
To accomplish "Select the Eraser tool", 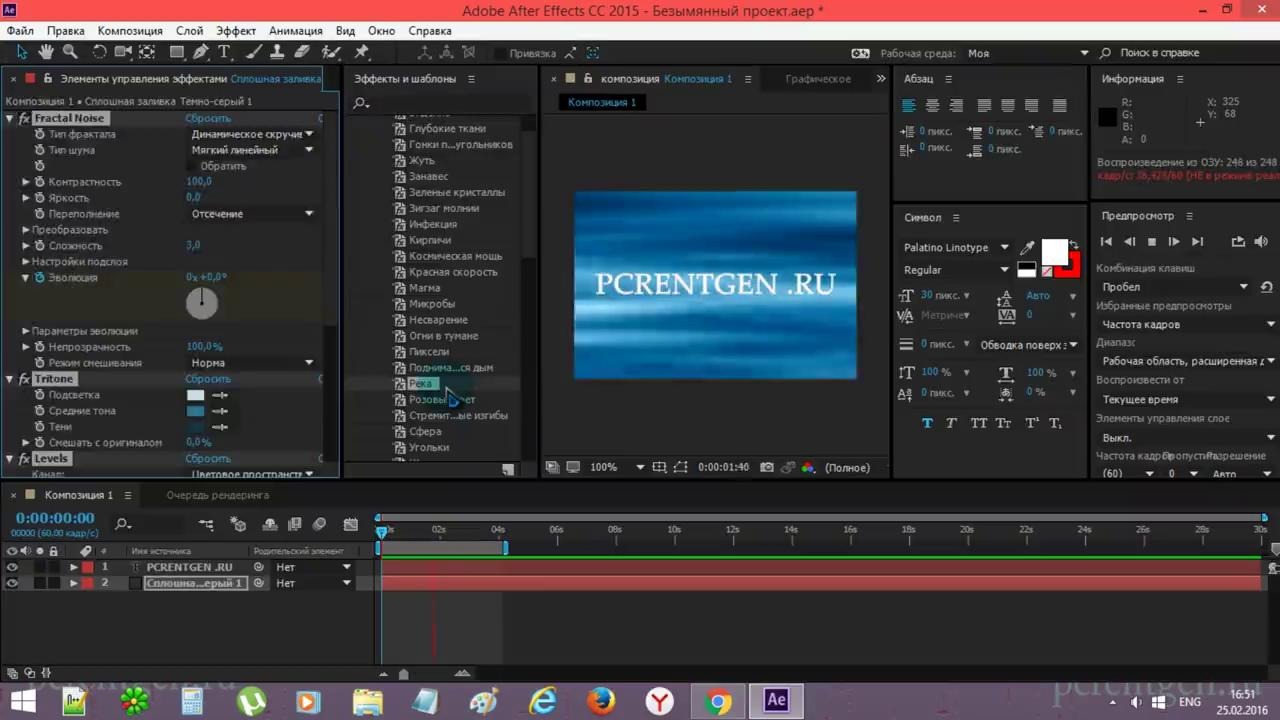I will tap(303, 52).
